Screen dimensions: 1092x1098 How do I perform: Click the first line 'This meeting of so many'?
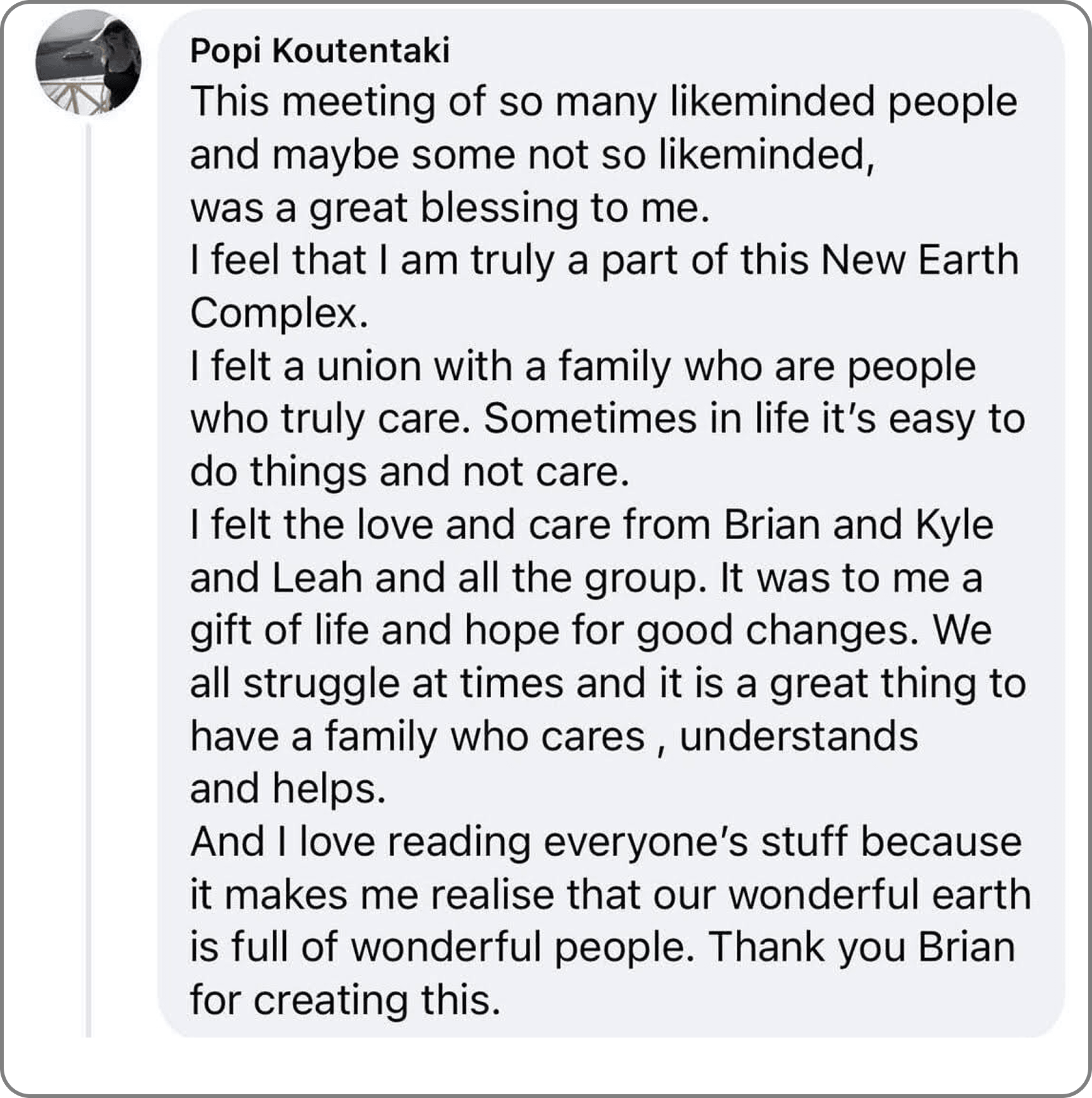coord(424,101)
